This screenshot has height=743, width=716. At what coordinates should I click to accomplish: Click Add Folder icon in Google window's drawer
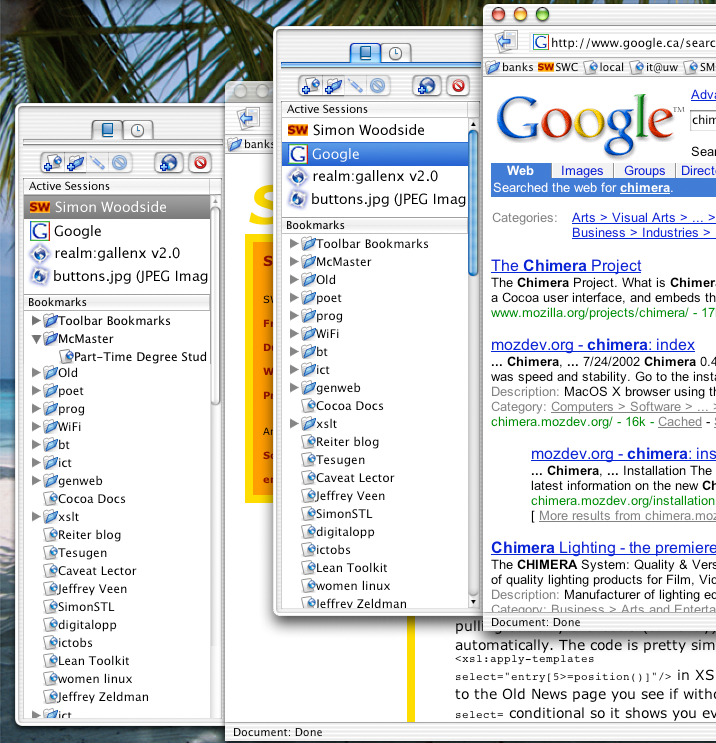click(x=334, y=86)
